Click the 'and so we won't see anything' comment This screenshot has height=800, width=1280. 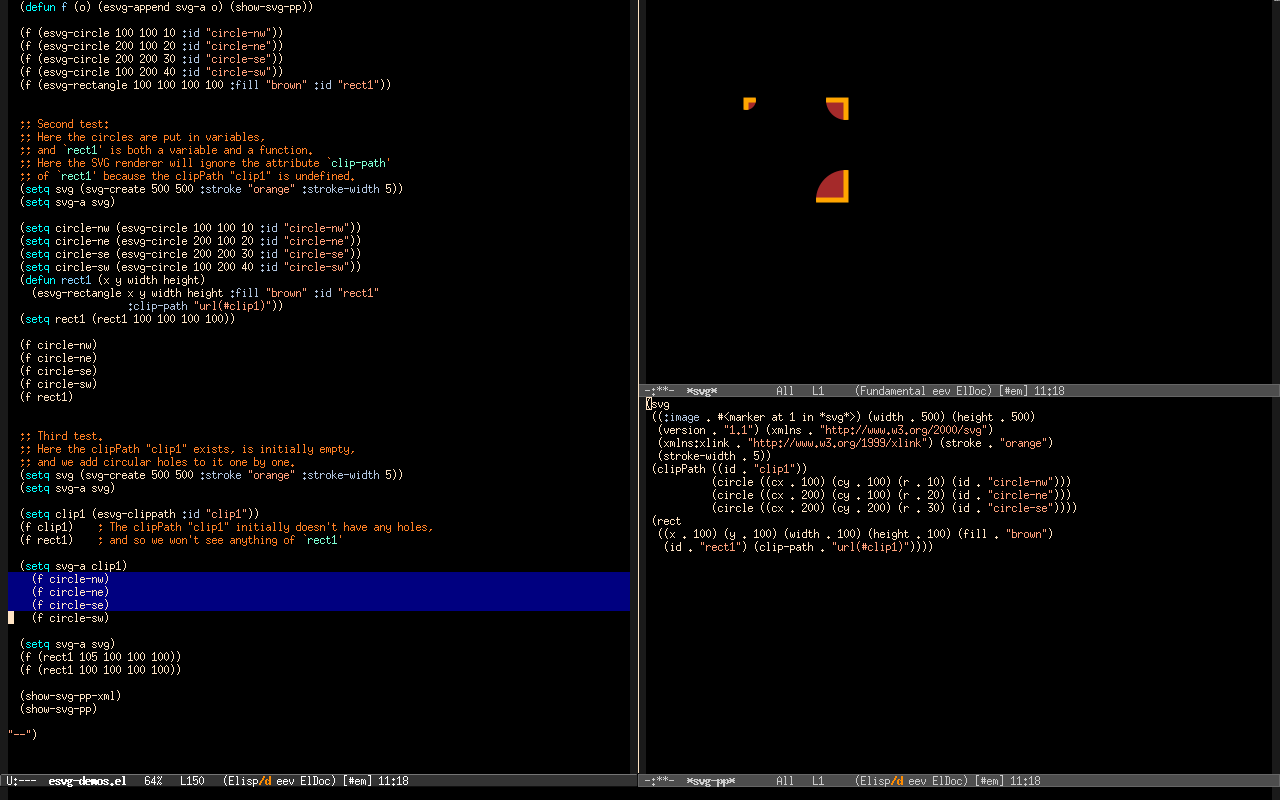[220, 540]
